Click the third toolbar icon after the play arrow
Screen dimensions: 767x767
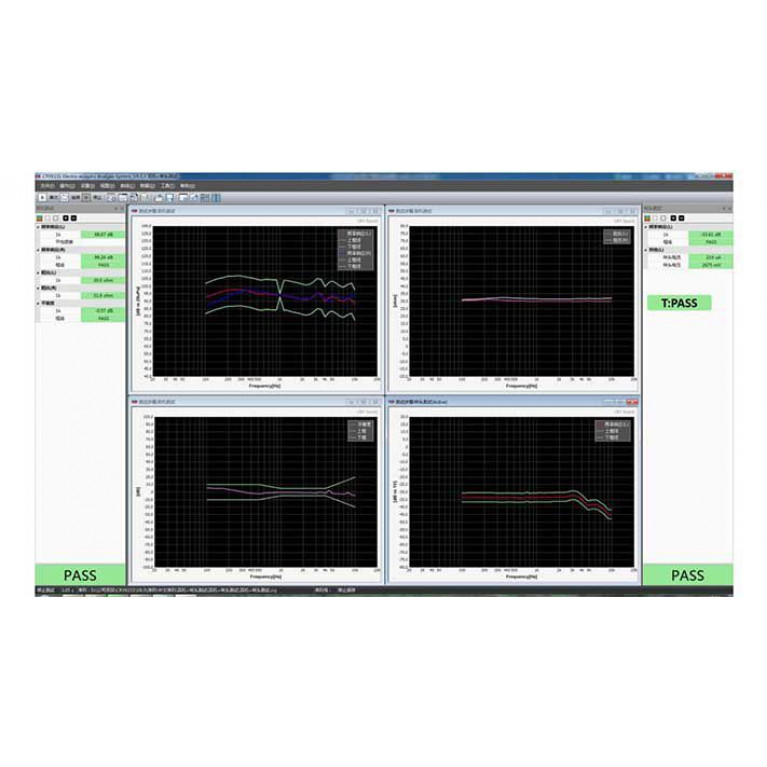(64, 198)
